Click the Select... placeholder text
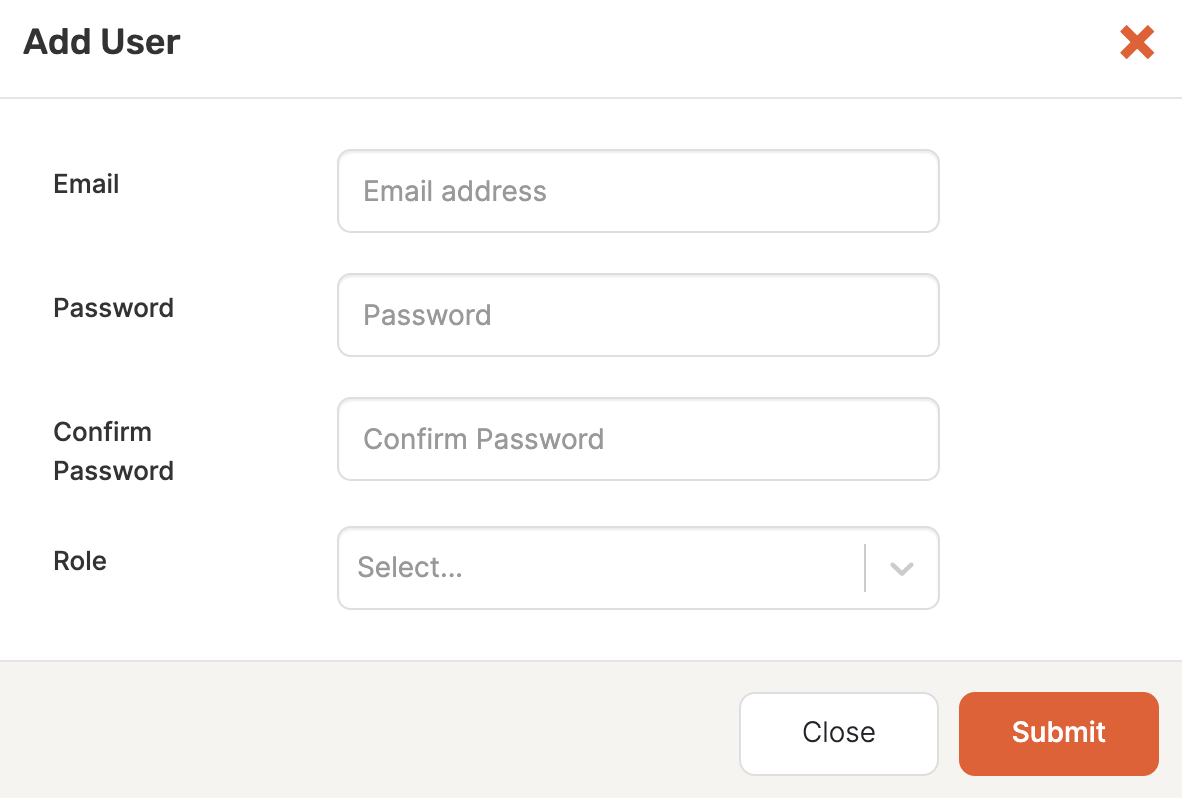Image resolution: width=1182 pixels, height=798 pixels. tap(410, 568)
